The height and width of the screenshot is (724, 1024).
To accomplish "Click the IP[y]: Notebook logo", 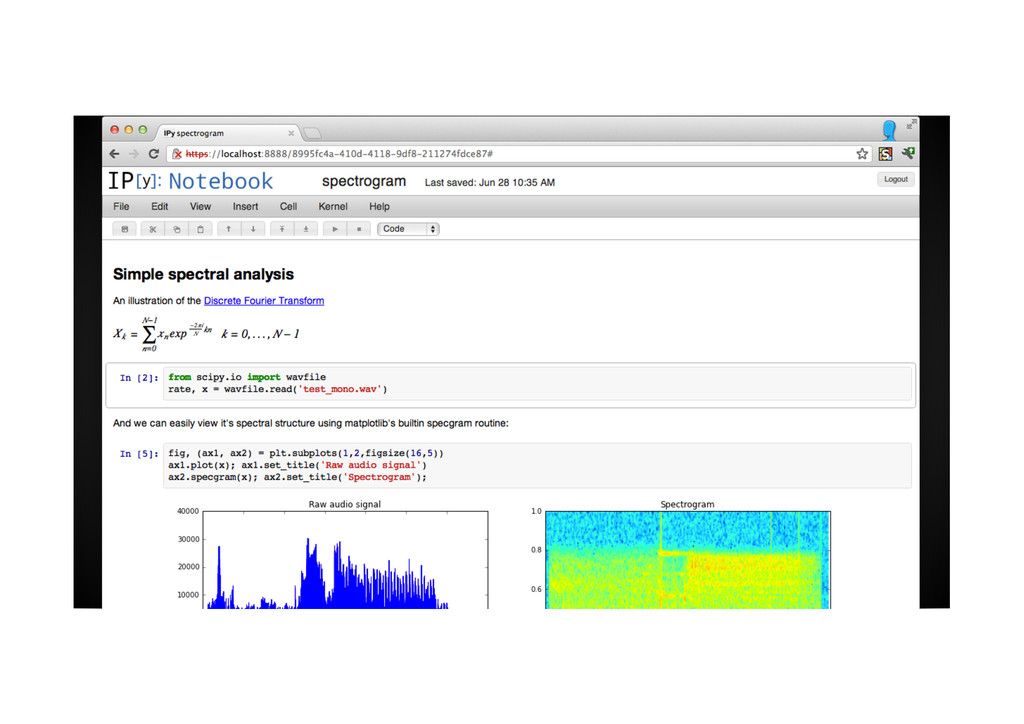I will [x=191, y=181].
